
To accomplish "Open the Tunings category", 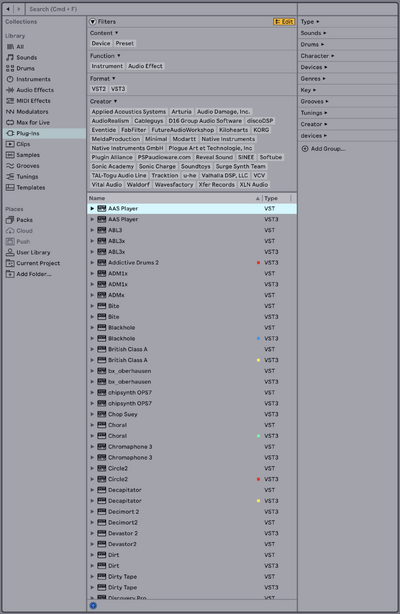I will (x=27, y=177).
